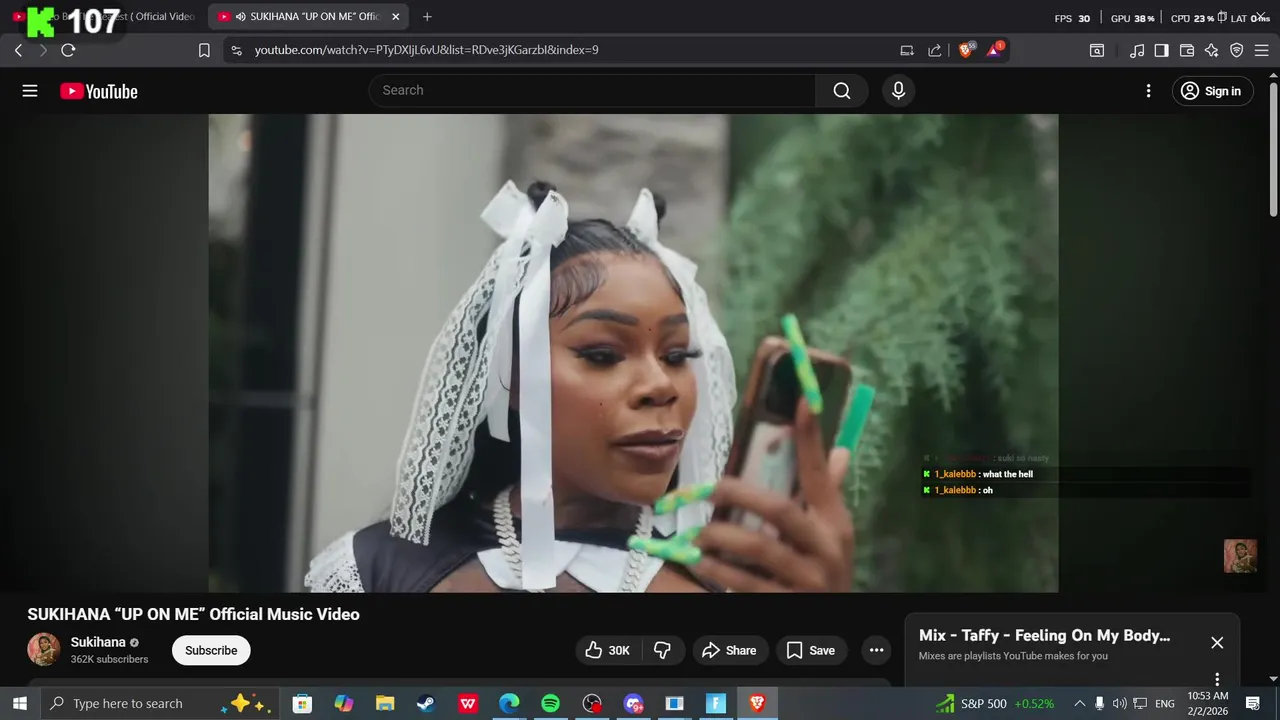Click the Brave icon on the taskbar
Screen dimensions: 1280x720
(x=757, y=704)
